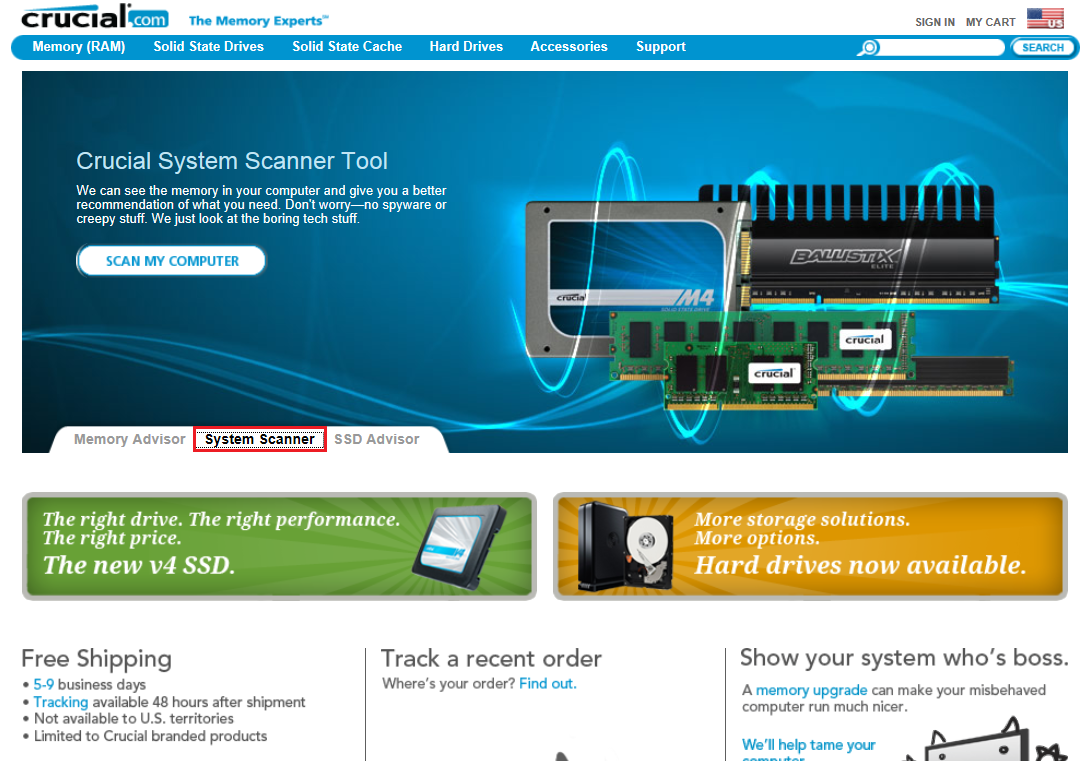Image resolution: width=1085 pixels, height=761 pixels.
Task: Open the Memory (RAM) menu
Action: click(79, 46)
